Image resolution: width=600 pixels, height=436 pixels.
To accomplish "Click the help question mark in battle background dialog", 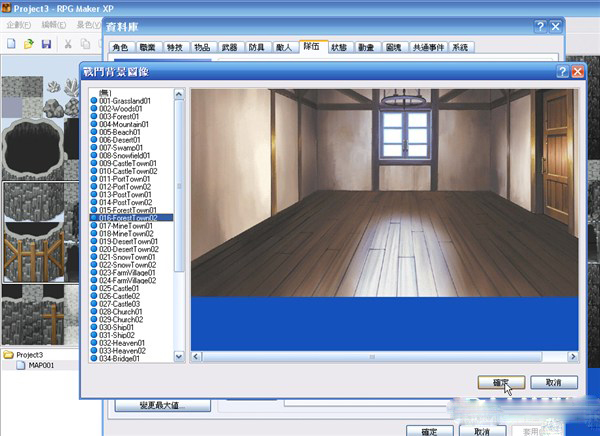I will [x=562, y=72].
